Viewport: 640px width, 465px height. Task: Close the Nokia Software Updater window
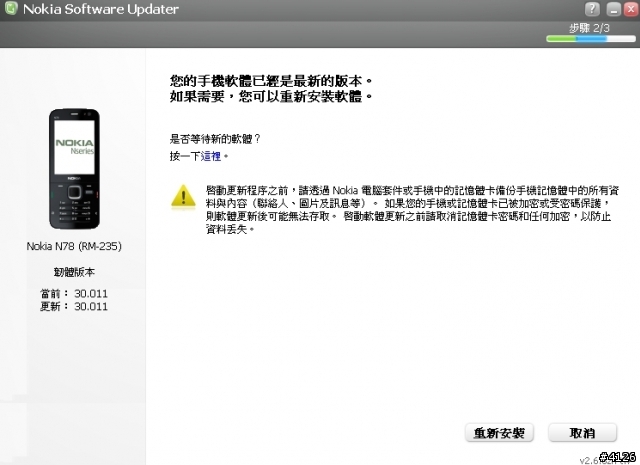click(631, 9)
